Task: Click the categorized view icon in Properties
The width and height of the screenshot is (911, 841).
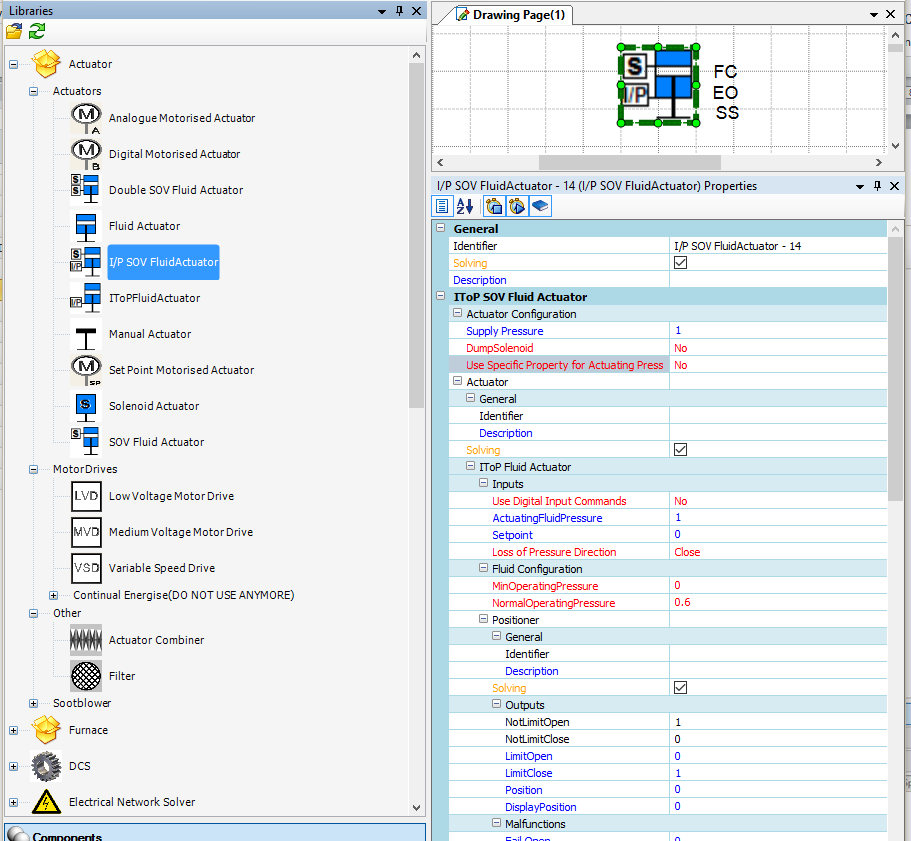Action: [443, 207]
